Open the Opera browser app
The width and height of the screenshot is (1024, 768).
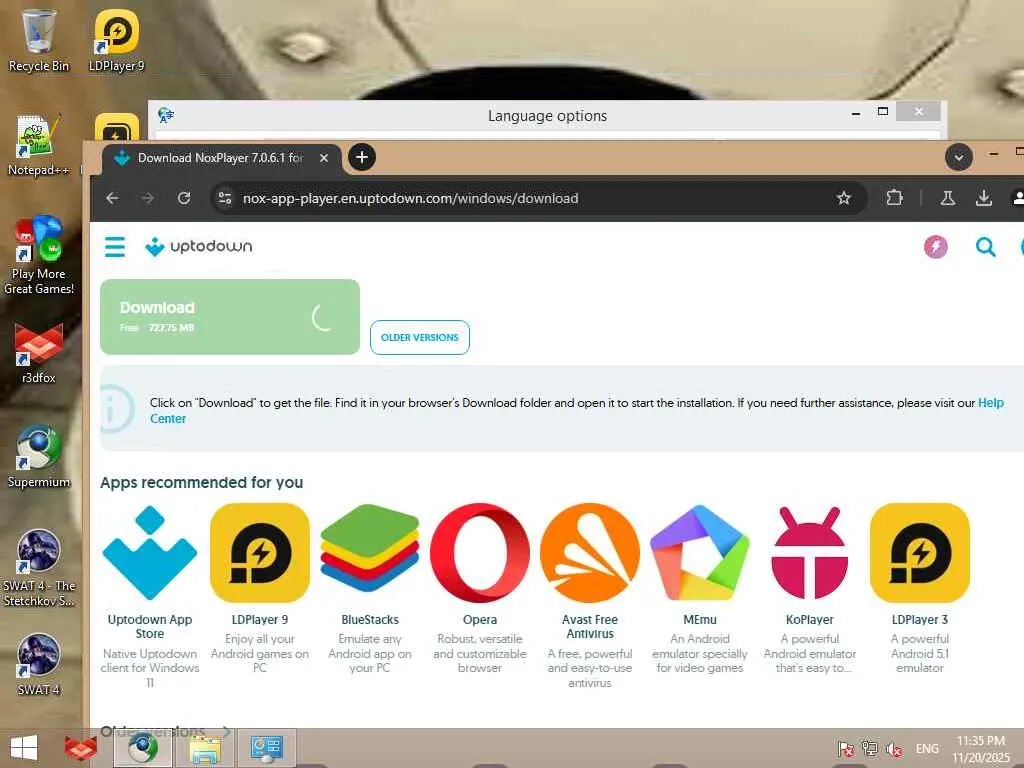click(480, 588)
